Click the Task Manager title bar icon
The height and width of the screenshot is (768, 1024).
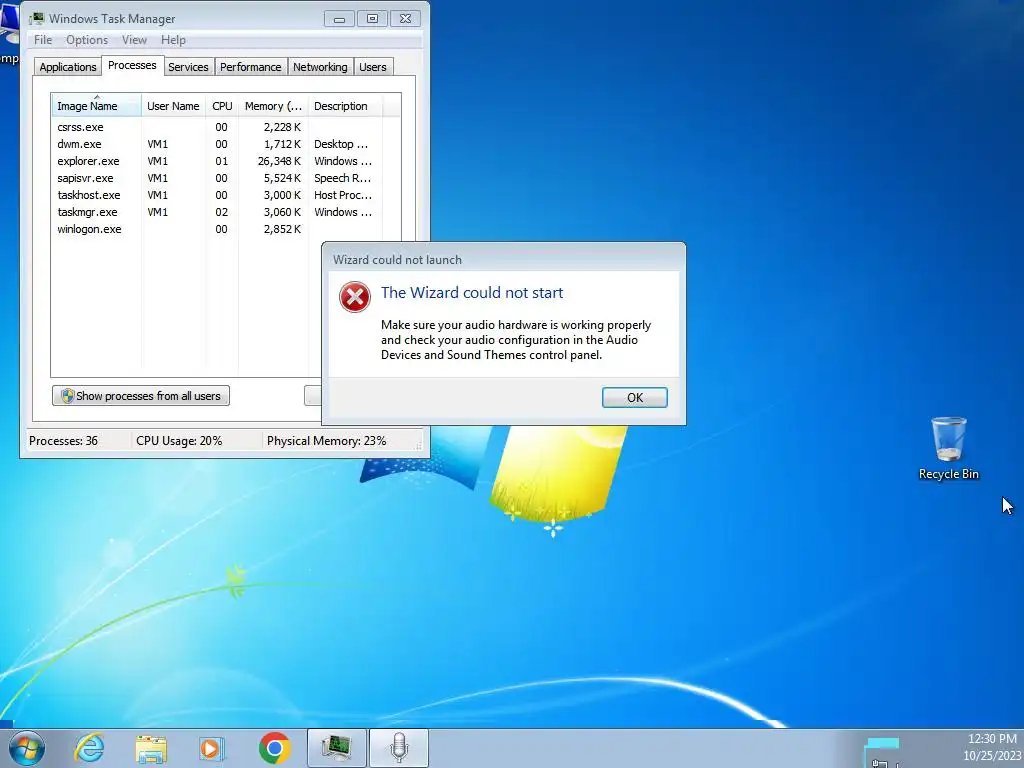[x=36, y=18]
